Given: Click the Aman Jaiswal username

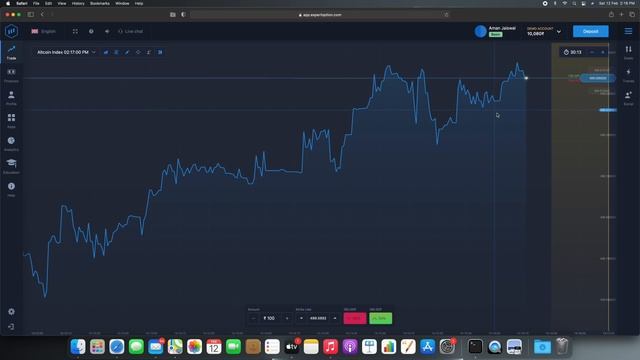Looking at the screenshot, I should coord(502,28).
